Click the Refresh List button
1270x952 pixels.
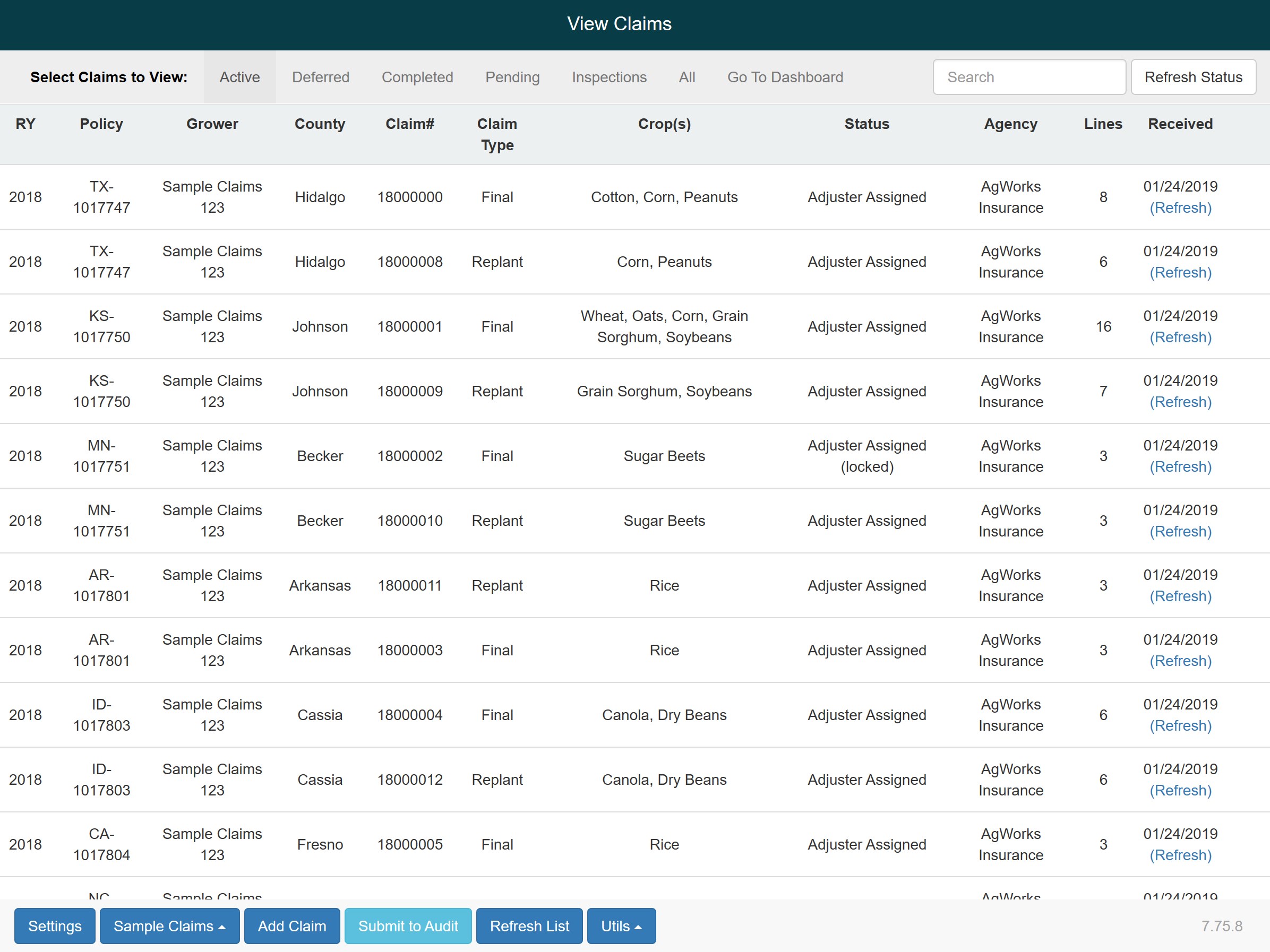point(529,925)
